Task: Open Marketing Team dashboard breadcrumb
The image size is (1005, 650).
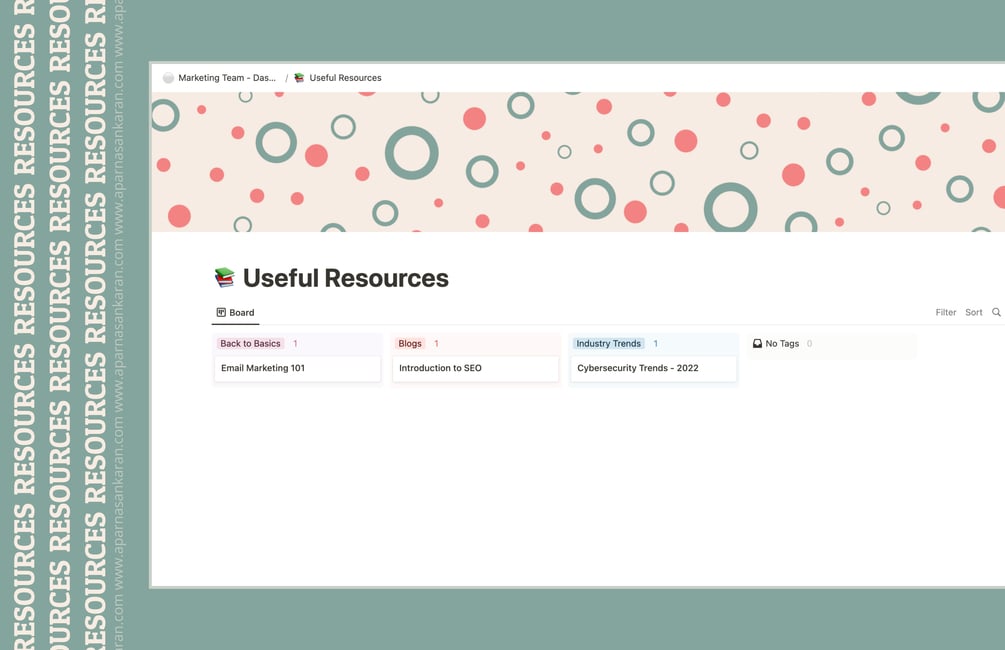Action: (227, 78)
